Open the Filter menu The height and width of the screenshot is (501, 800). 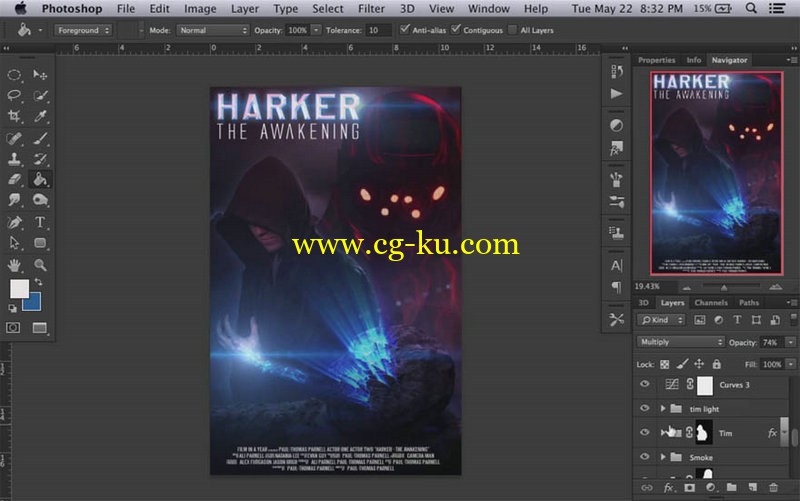[x=371, y=9]
